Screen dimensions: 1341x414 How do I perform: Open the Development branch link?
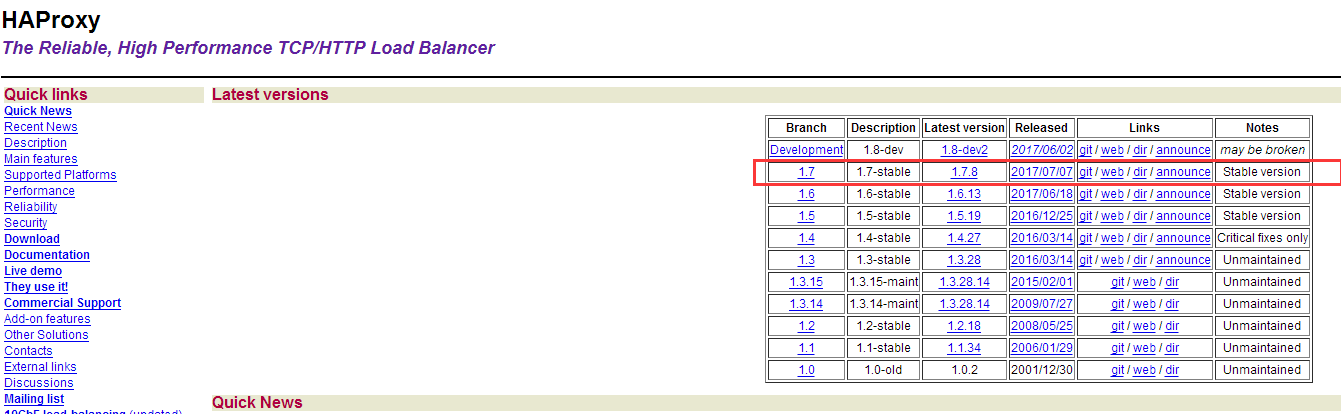point(806,150)
